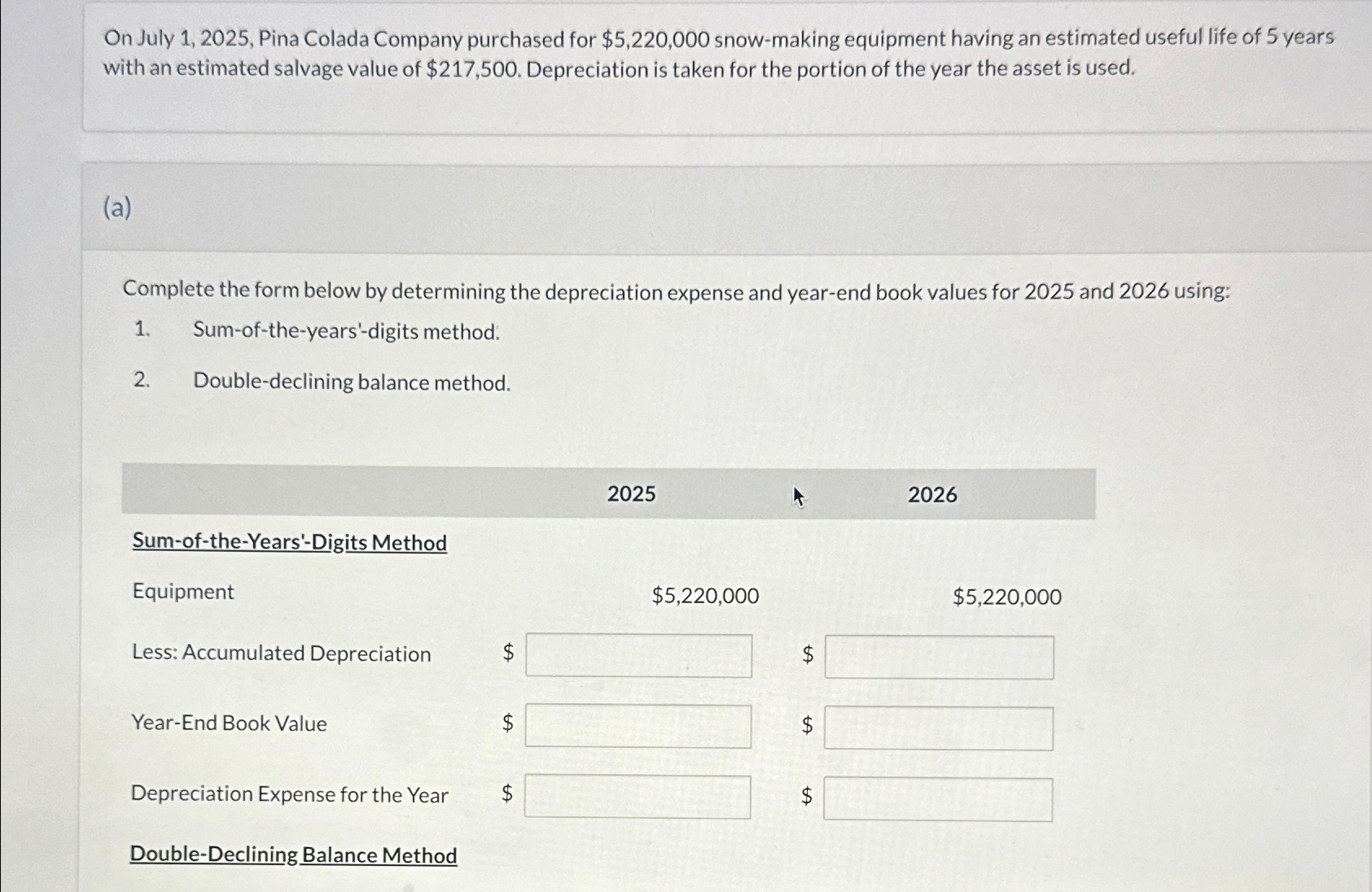The width and height of the screenshot is (1372, 892).
Task: Focus the 2026 Year-End Book Value field
Action: (938, 728)
